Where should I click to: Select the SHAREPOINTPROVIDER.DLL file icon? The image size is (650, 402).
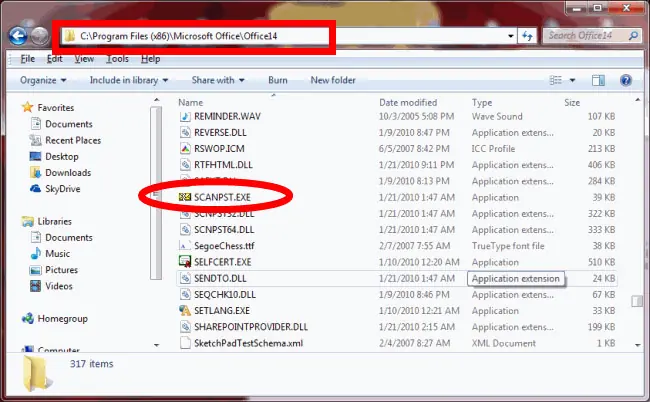click(185, 327)
